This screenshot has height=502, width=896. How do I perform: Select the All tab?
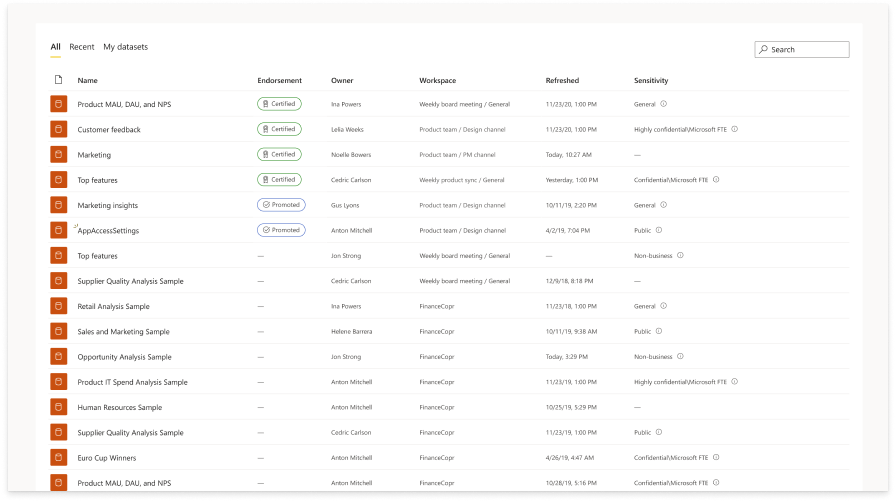(x=55, y=47)
